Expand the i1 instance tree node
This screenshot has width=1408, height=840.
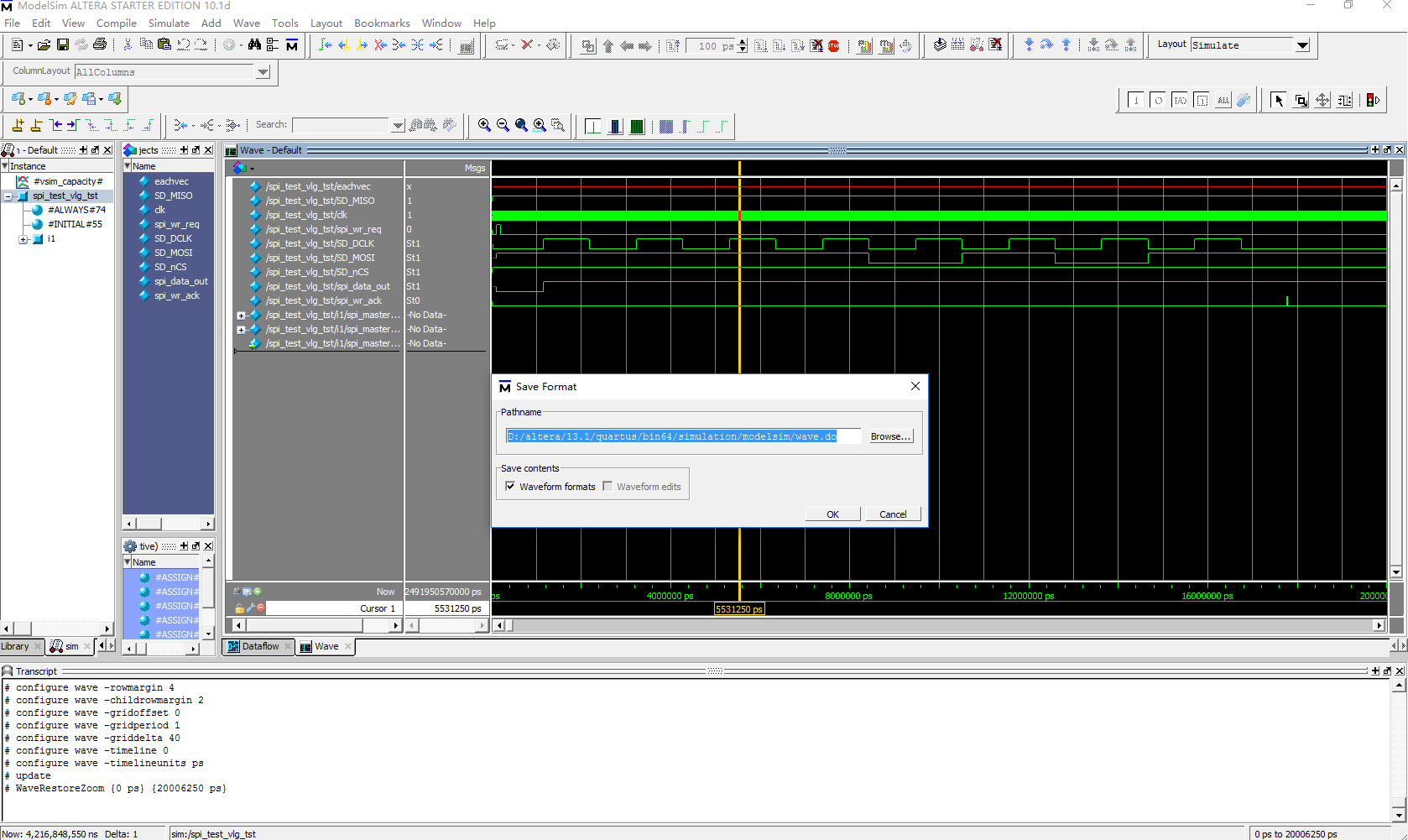click(x=23, y=239)
